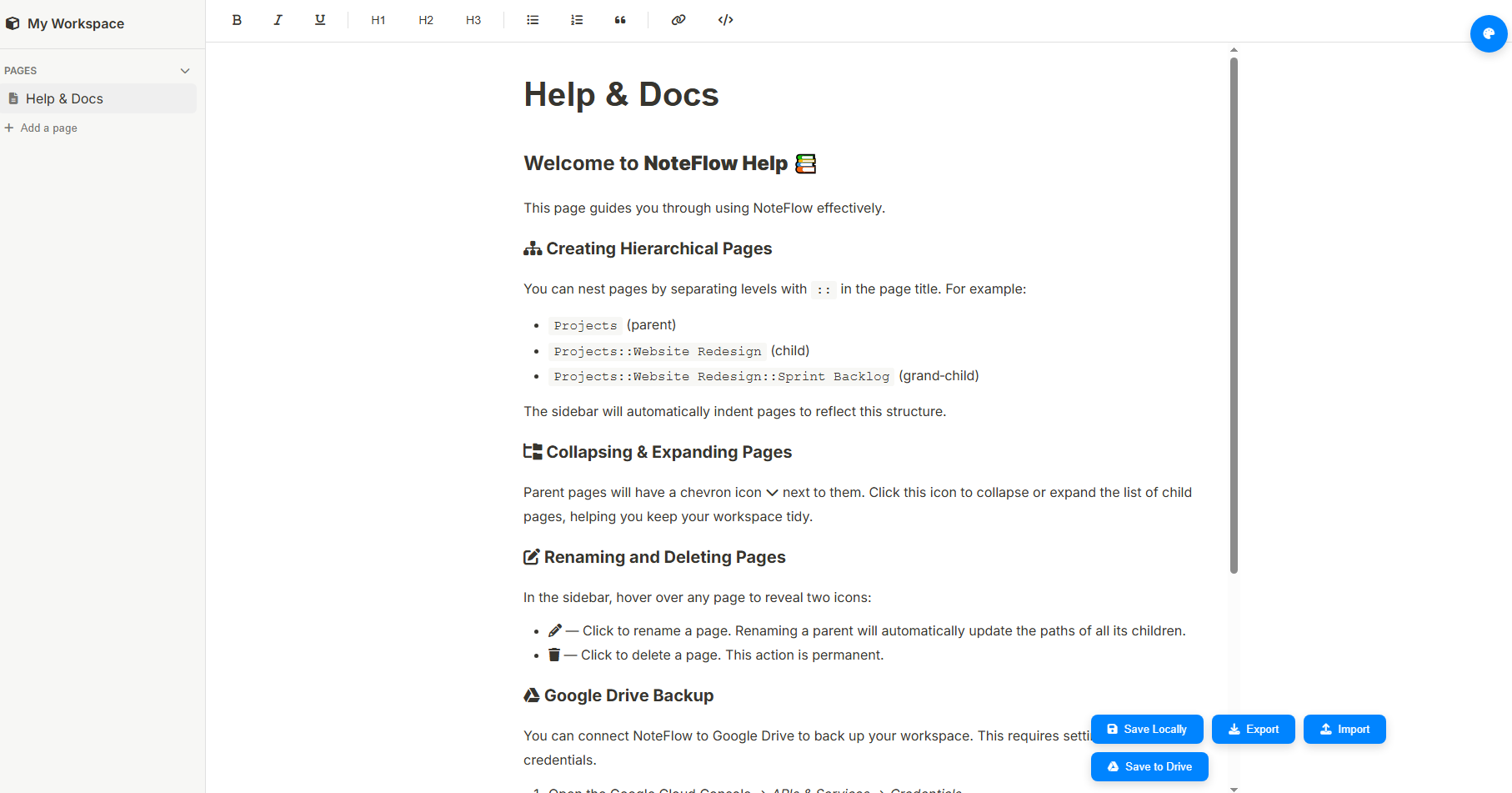Format text as Heading 3
The width and height of the screenshot is (1512, 793).
click(473, 19)
